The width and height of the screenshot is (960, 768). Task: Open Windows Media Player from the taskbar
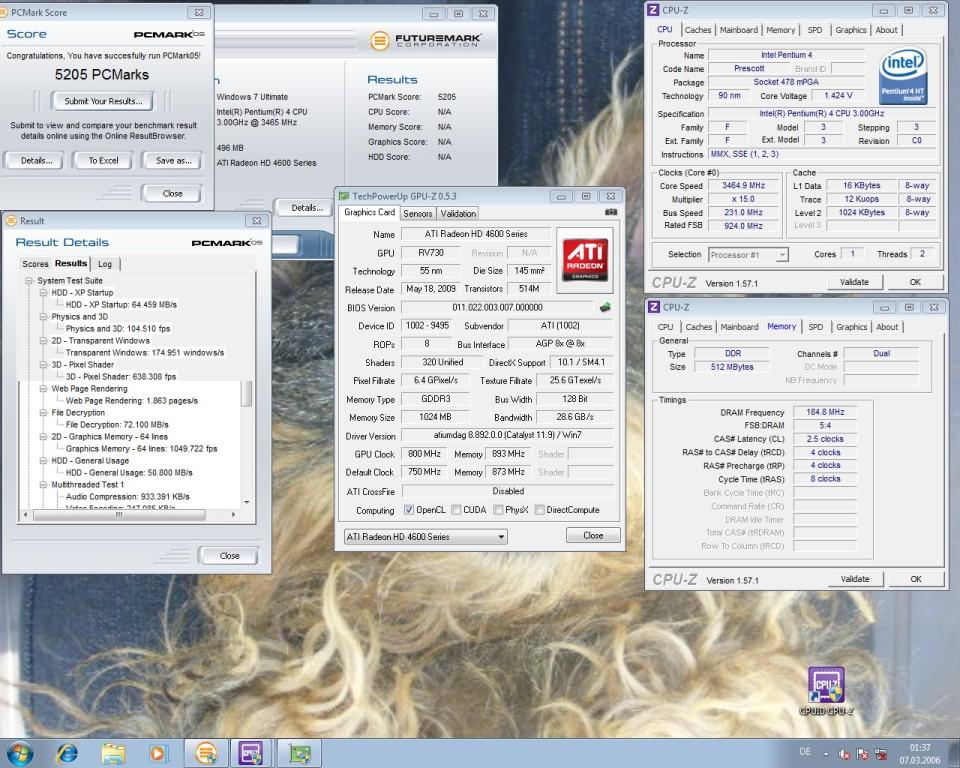pyautogui.click(x=157, y=753)
